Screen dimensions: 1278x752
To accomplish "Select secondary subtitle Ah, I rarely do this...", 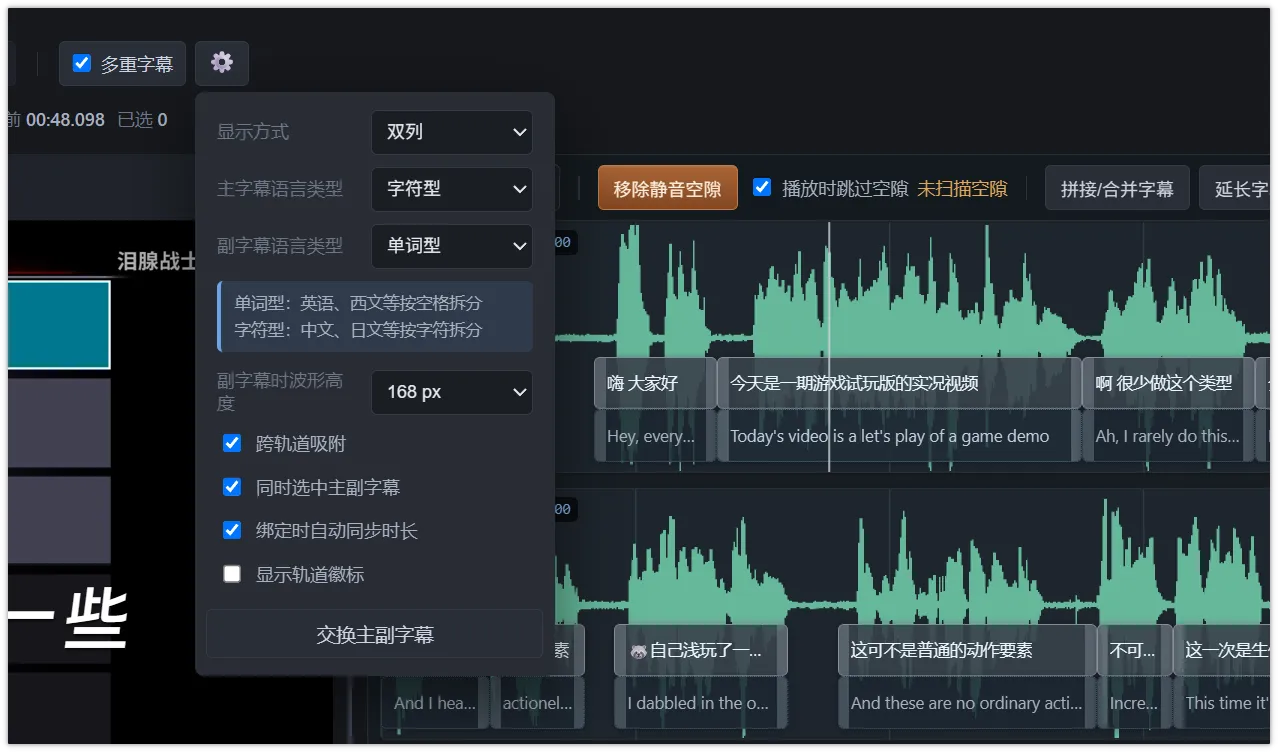I will [x=1168, y=436].
